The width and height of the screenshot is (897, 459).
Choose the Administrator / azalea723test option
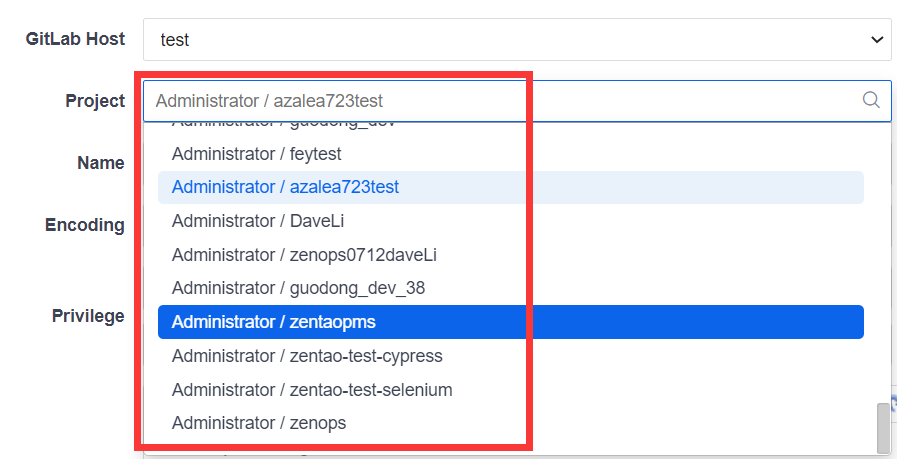pyautogui.click(x=285, y=187)
